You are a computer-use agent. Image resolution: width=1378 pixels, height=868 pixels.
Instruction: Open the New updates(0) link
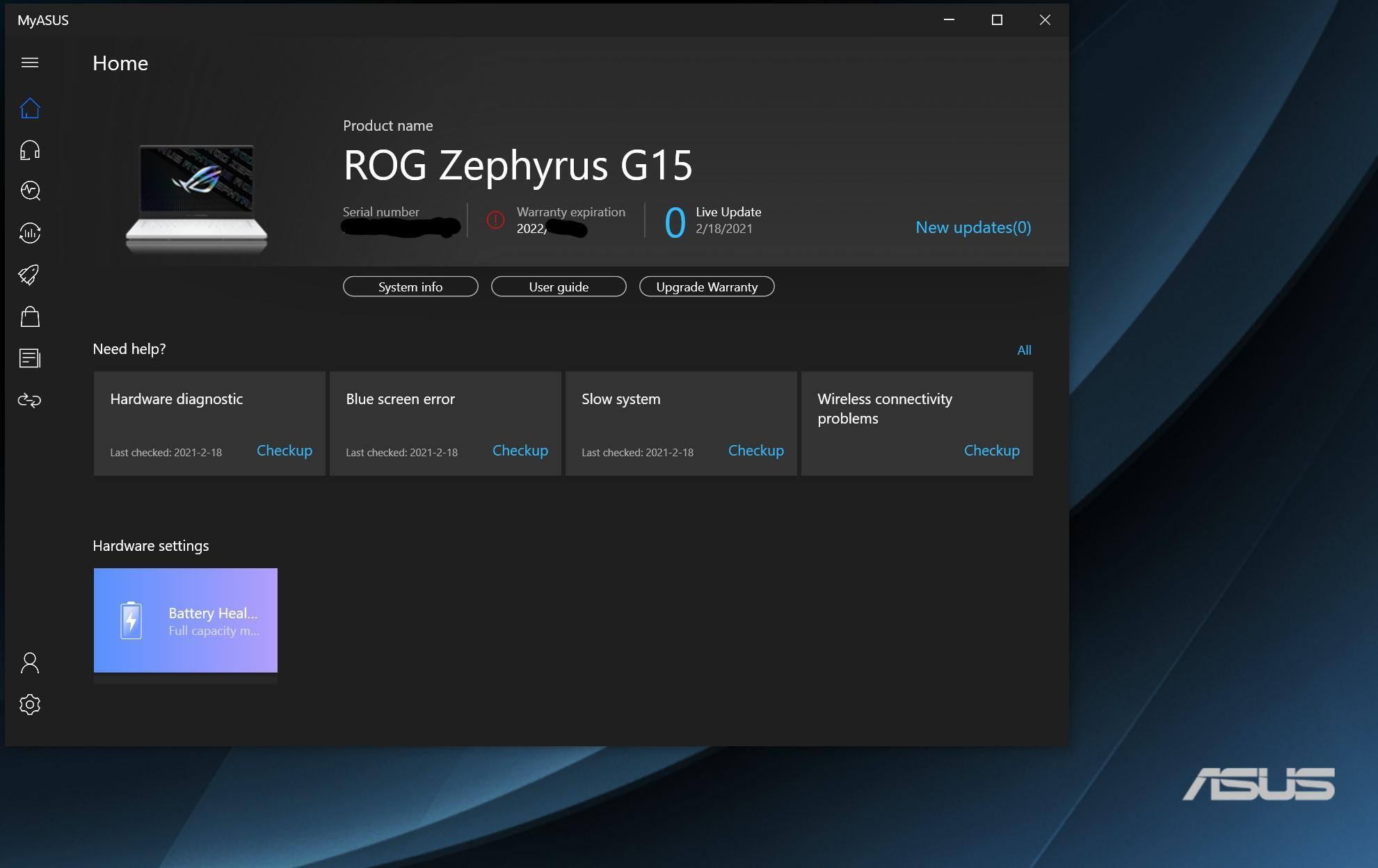coord(972,227)
